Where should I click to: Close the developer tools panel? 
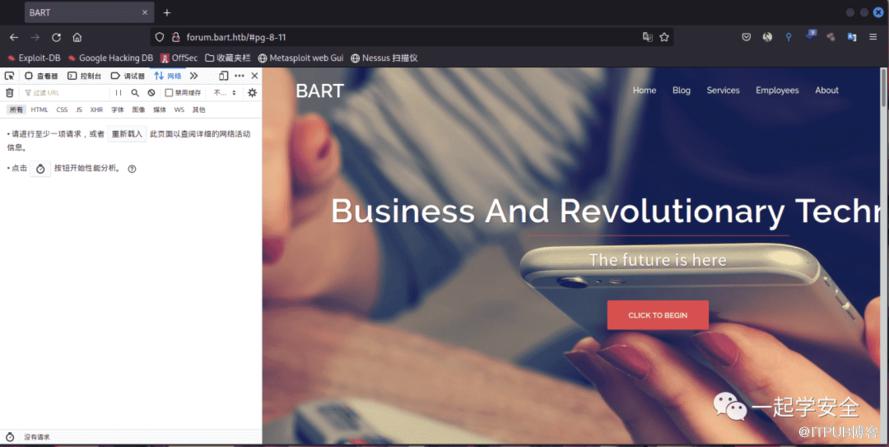tap(255, 75)
